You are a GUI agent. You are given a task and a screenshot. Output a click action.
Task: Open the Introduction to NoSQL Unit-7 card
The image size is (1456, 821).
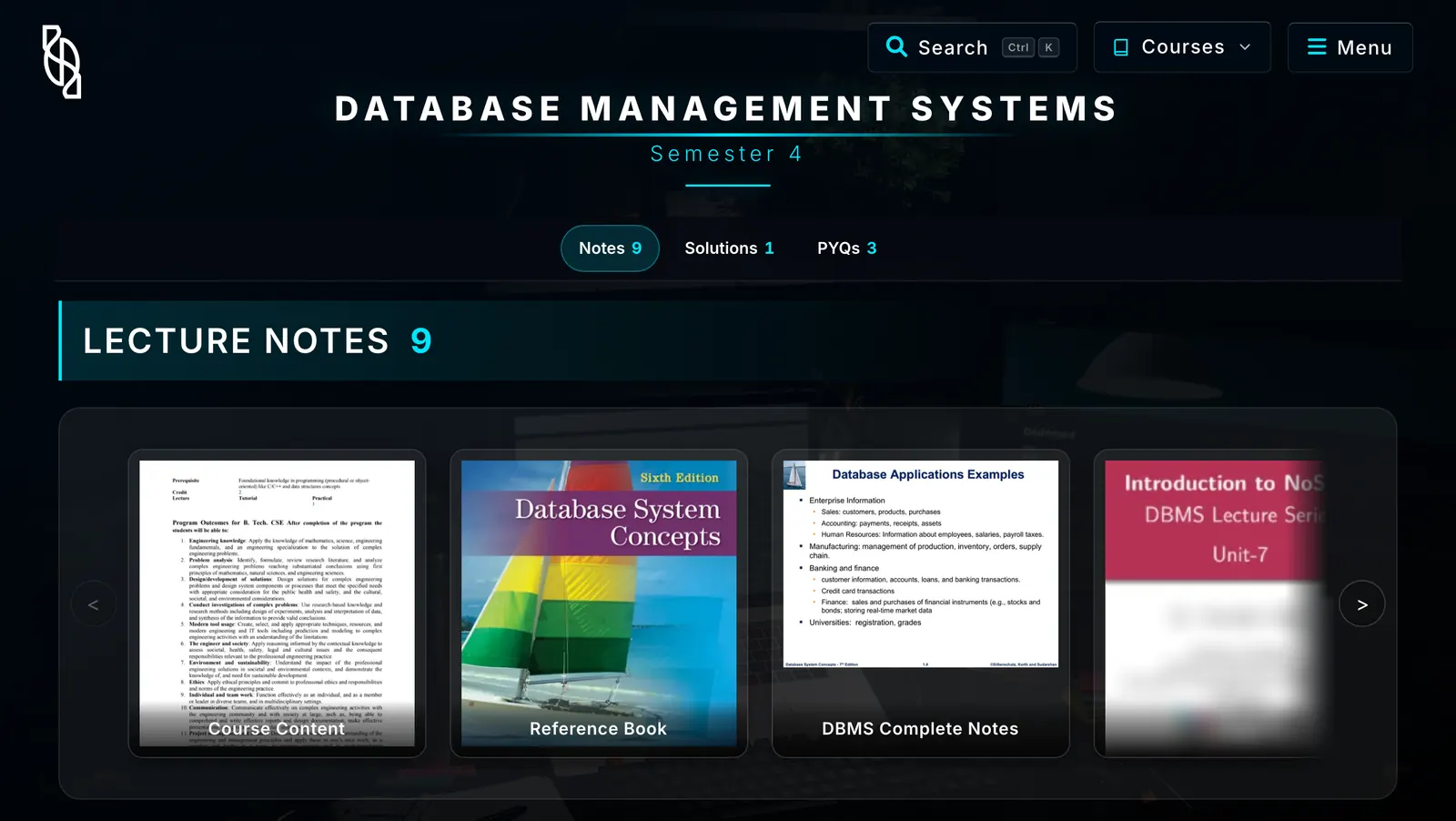(x=1215, y=603)
